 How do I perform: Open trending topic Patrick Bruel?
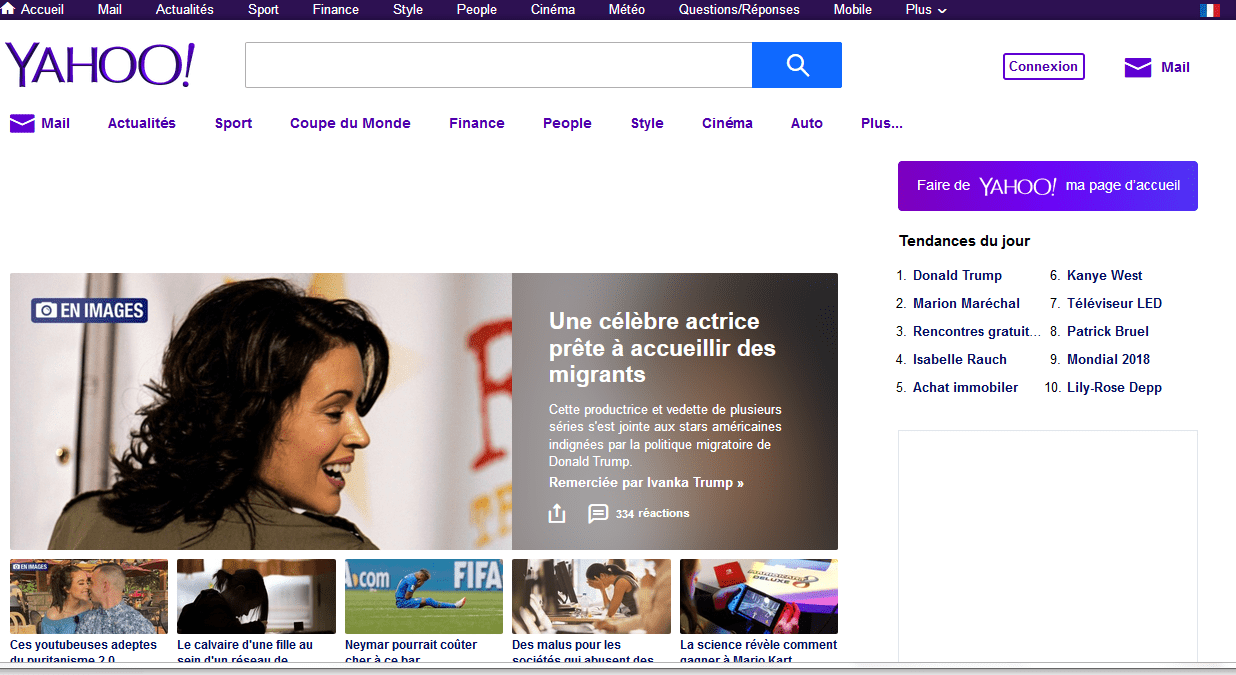click(x=1108, y=331)
